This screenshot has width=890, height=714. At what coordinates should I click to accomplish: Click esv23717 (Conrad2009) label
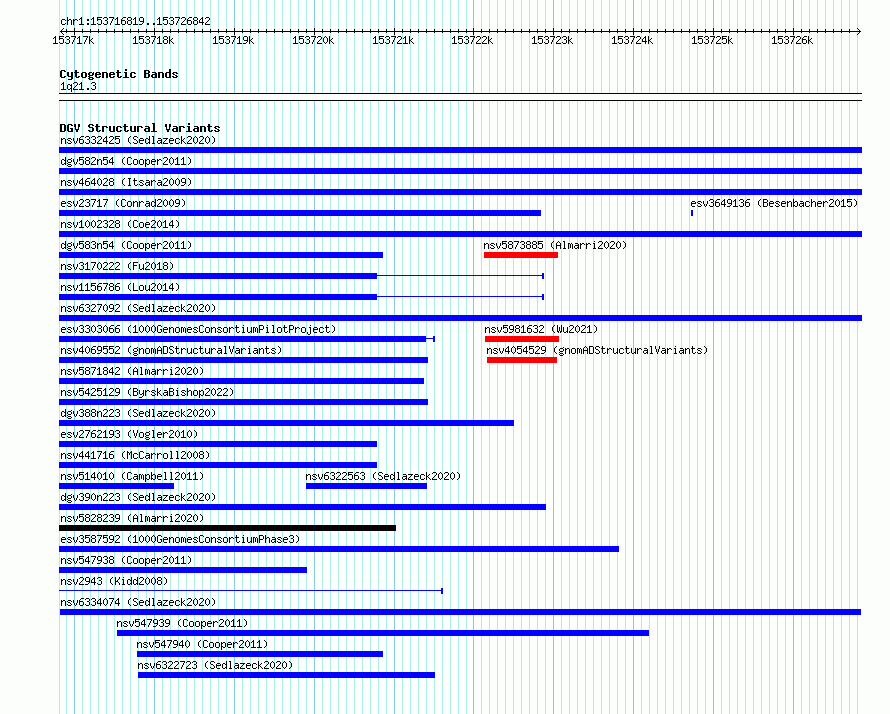point(123,203)
